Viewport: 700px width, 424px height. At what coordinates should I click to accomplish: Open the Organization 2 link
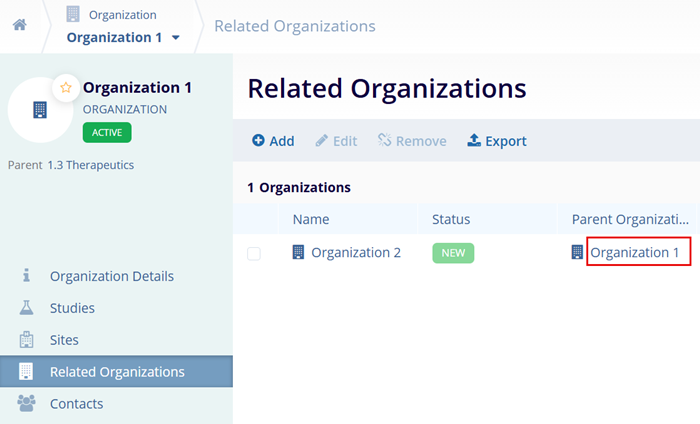click(355, 253)
